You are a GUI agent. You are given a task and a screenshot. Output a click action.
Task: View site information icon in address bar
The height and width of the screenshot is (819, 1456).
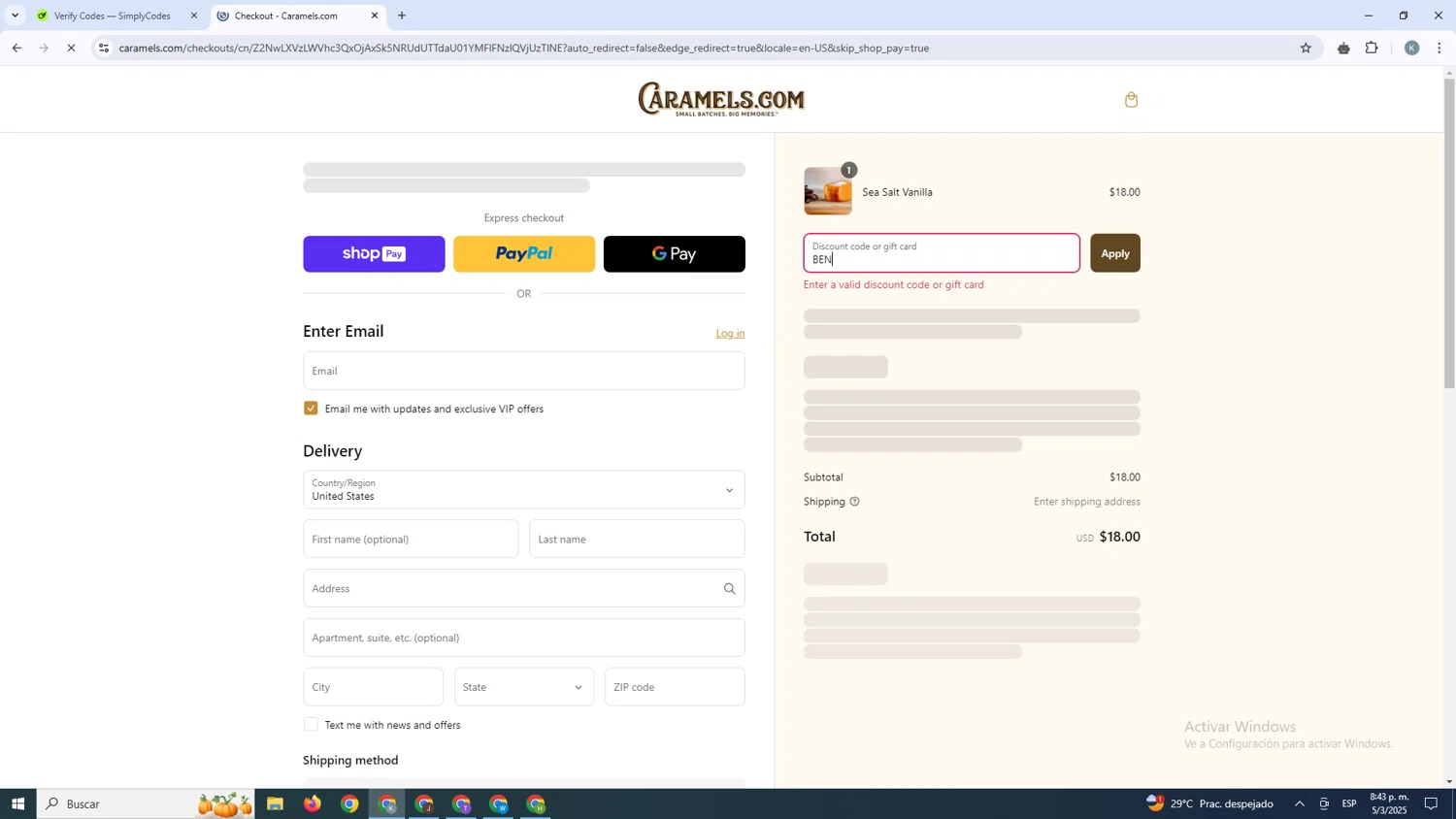click(x=104, y=48)
